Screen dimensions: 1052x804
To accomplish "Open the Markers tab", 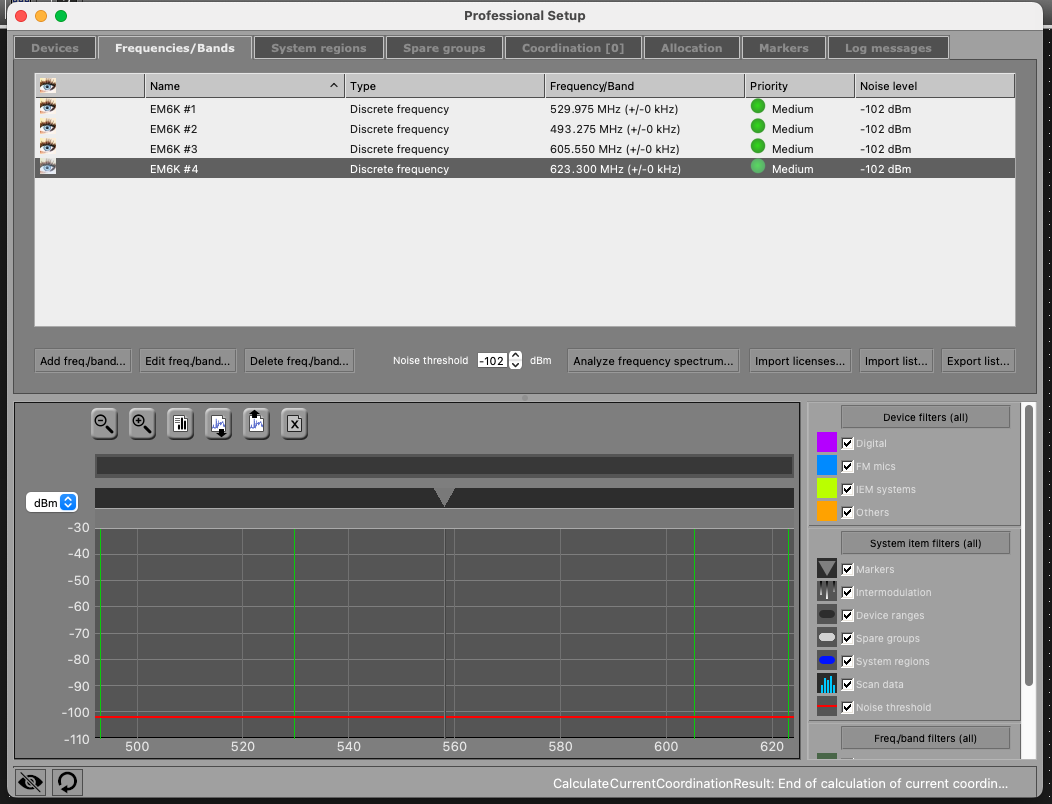I will [784, 48].
